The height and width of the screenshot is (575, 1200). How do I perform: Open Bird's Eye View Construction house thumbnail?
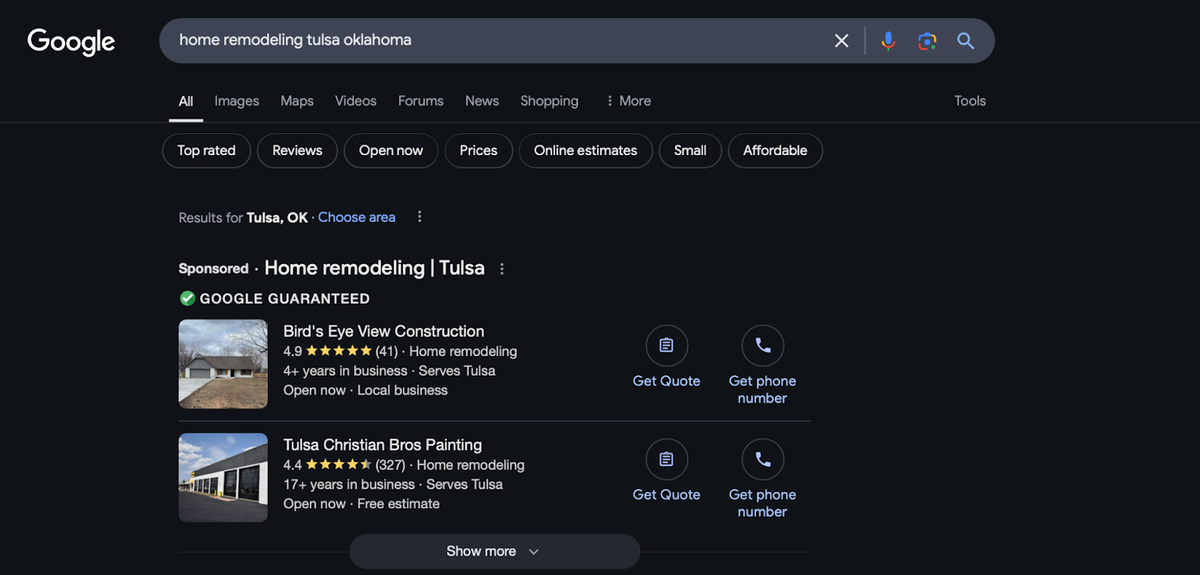tap(223, 364)
